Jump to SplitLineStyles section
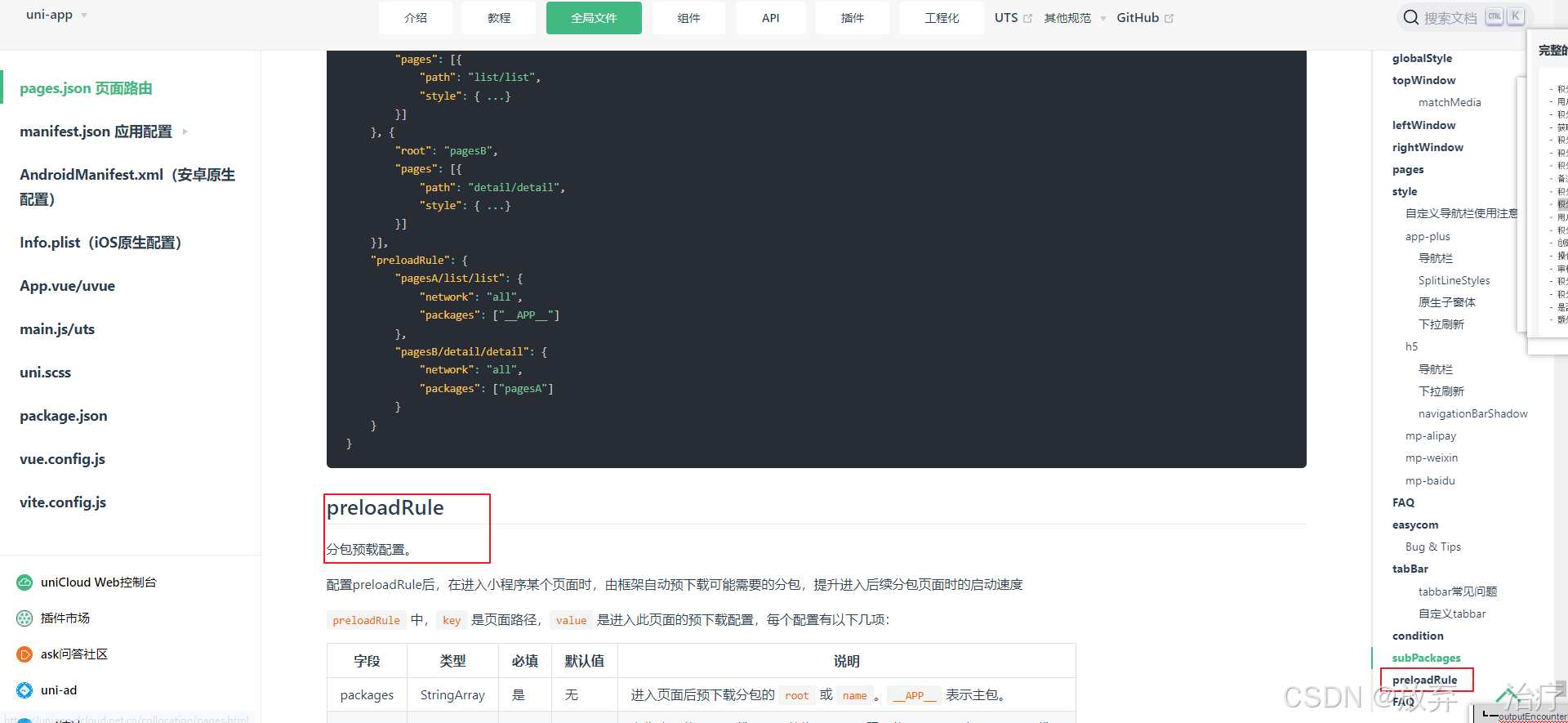Viewport: 1568px width, 723px height. click(x=1454, y=280)
